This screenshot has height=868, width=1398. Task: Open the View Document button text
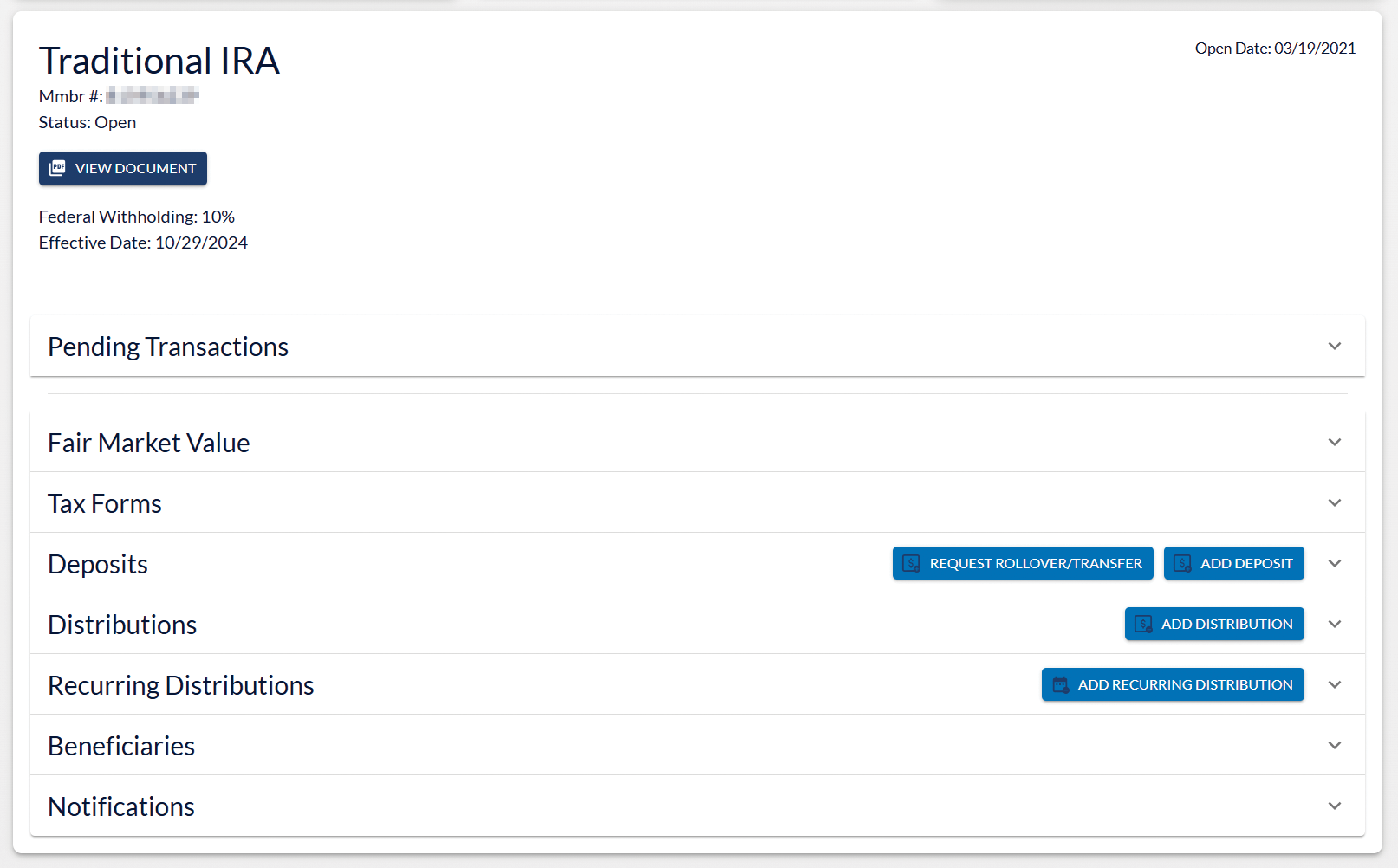[135, 169]
